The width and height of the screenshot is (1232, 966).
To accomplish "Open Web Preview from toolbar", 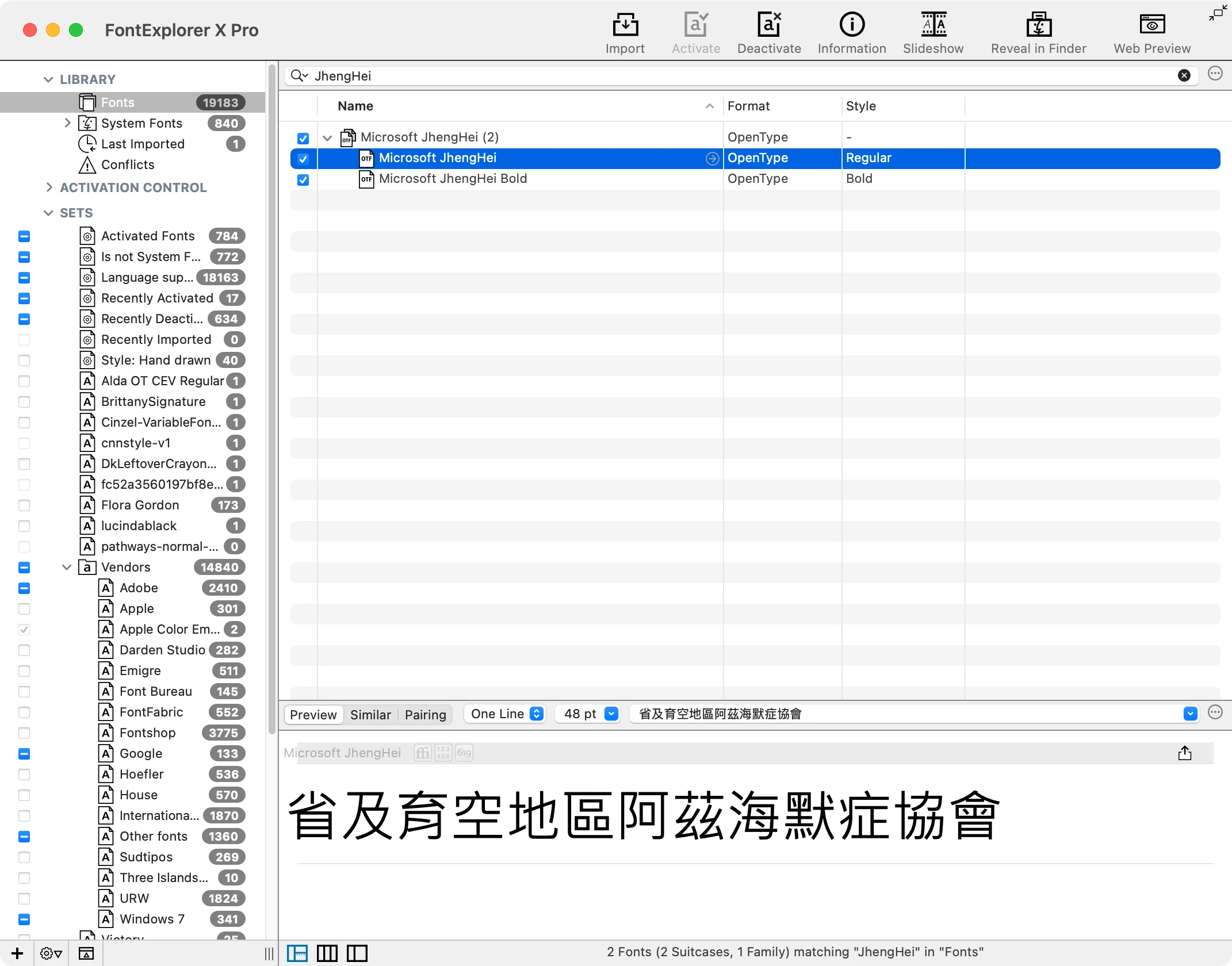I will [x=1151, y=25].
